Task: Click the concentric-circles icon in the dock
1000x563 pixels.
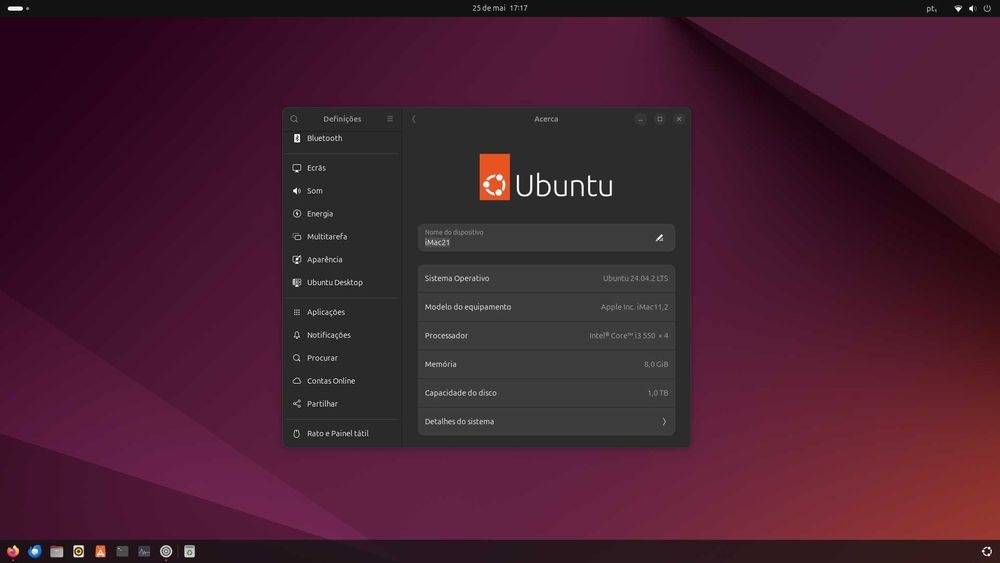Action: 166,552
